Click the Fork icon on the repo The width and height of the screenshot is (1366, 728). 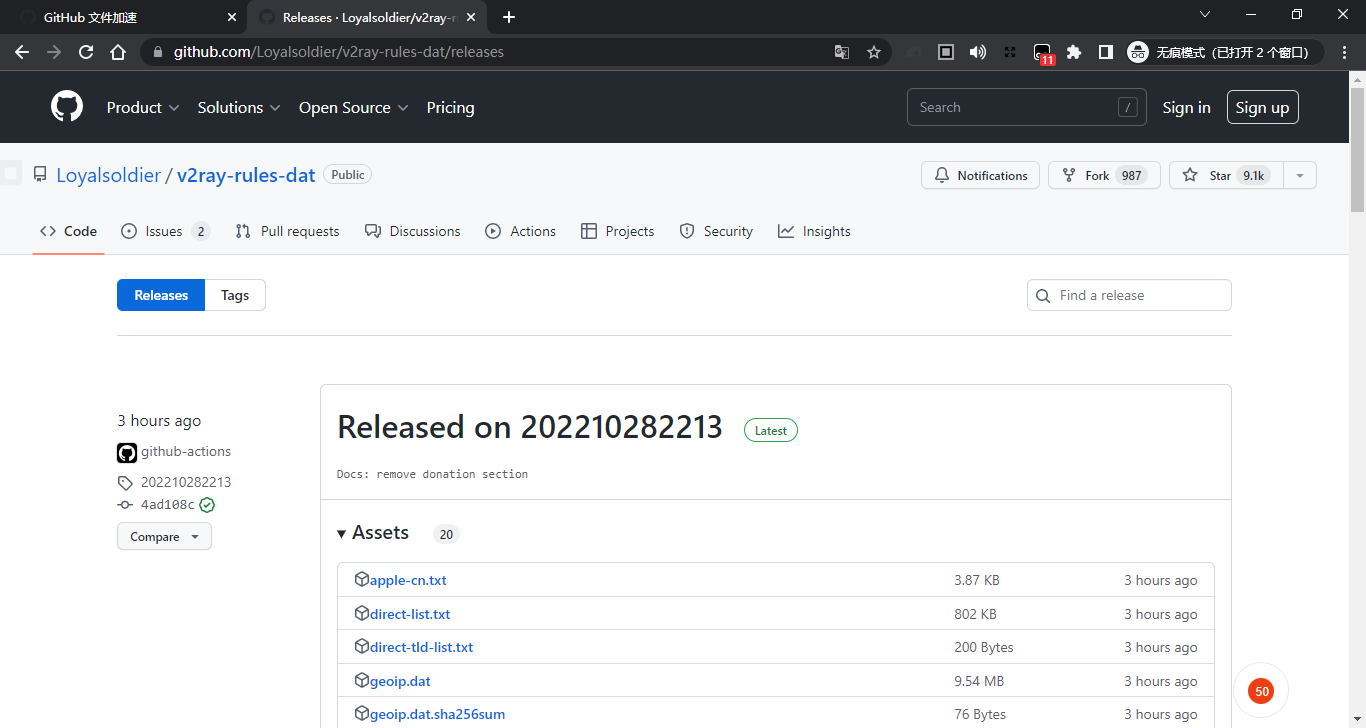(1070, 175)
